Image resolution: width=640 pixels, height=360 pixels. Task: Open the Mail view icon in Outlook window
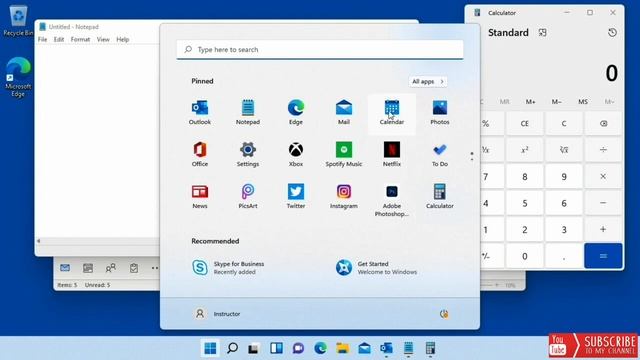[x=65, y=268]
